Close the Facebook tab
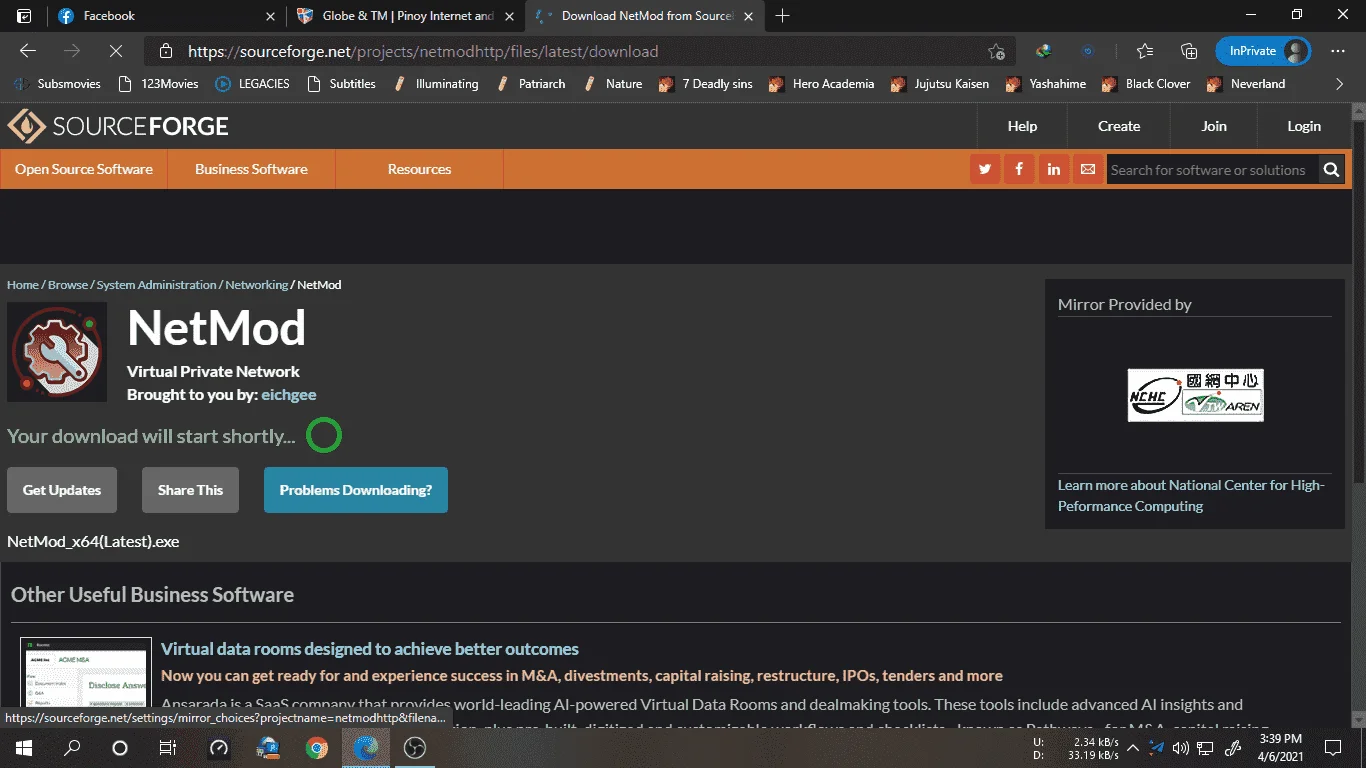The image size is (1366, 768). tap(271, 16)
